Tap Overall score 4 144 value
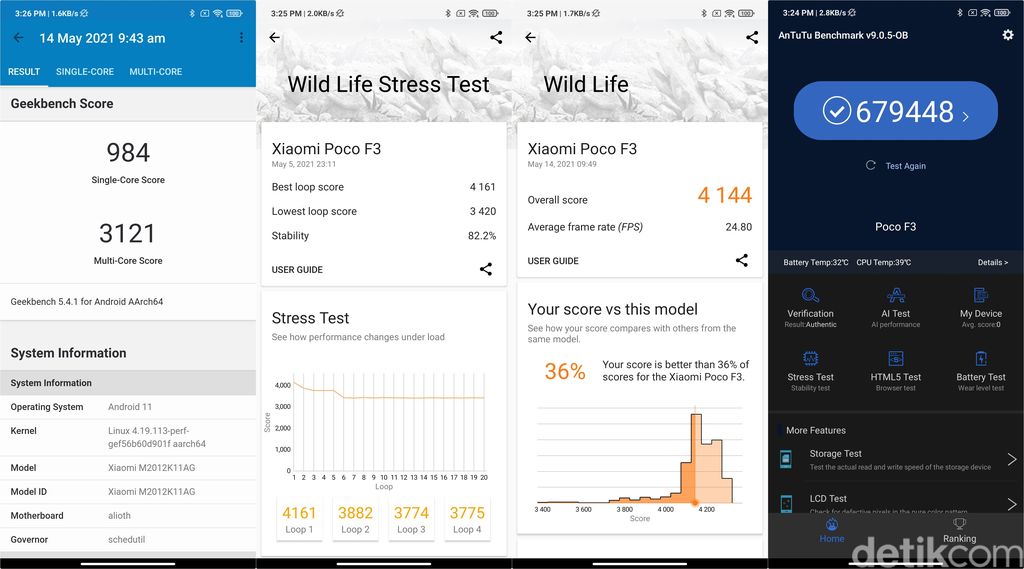Screen dimensions: 1024x569 pyautogui.click(x=724, y=195)
